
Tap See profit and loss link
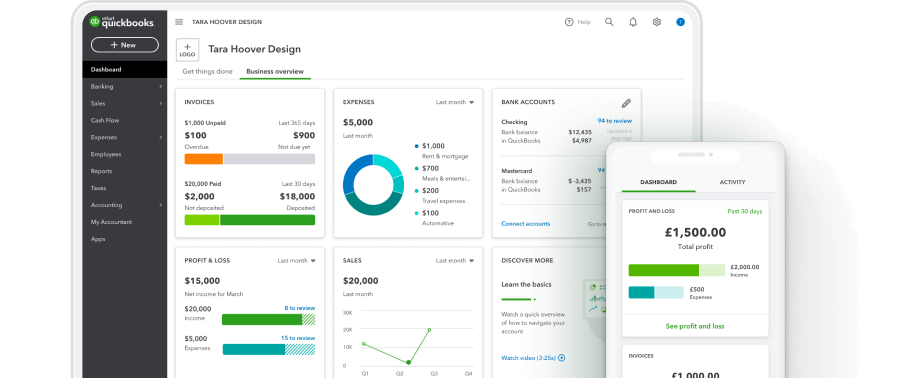695,326
